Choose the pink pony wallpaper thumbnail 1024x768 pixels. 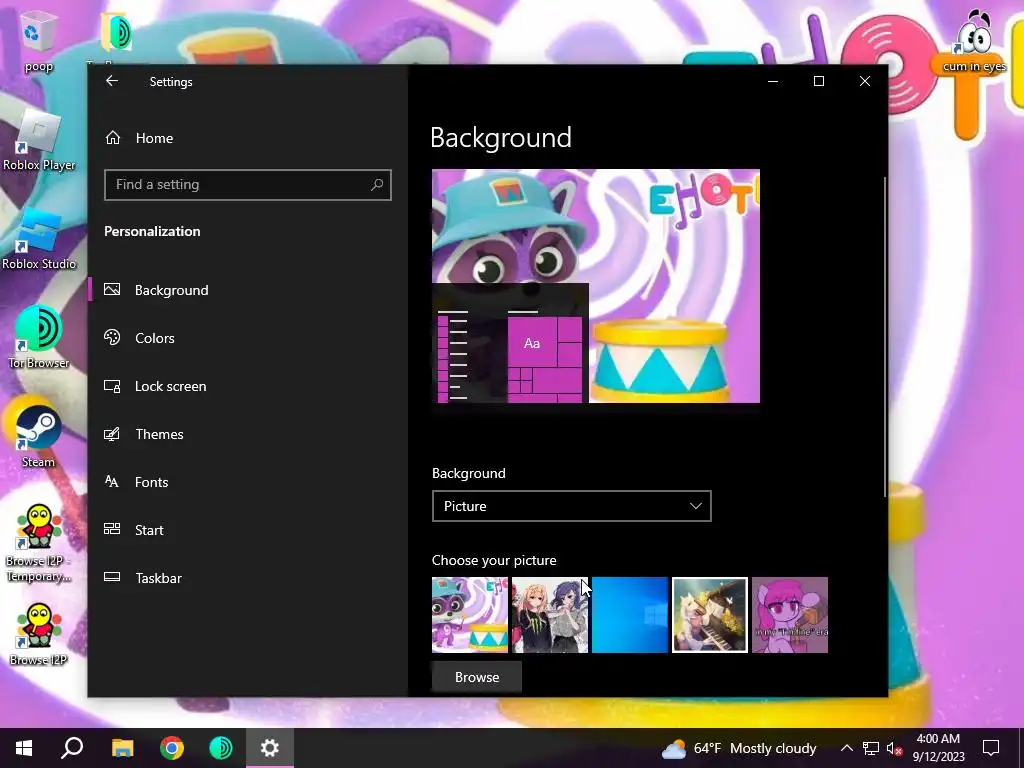tap(790, 615)
